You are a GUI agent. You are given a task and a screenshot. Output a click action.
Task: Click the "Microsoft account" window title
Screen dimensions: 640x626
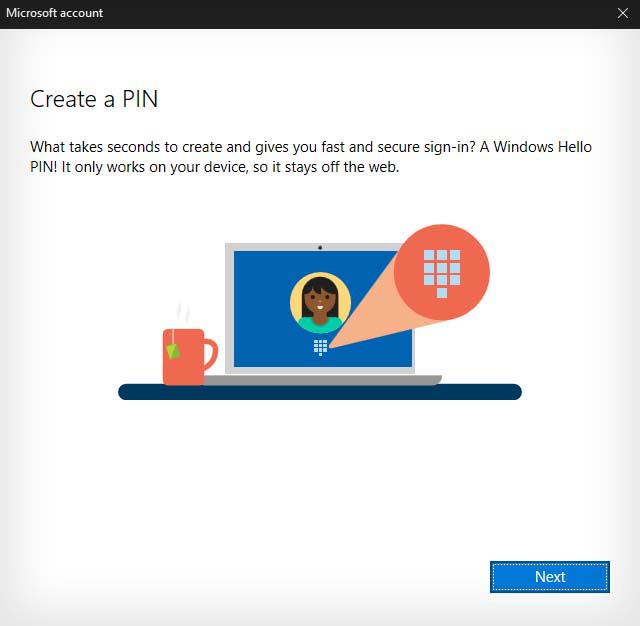[55, 13]
